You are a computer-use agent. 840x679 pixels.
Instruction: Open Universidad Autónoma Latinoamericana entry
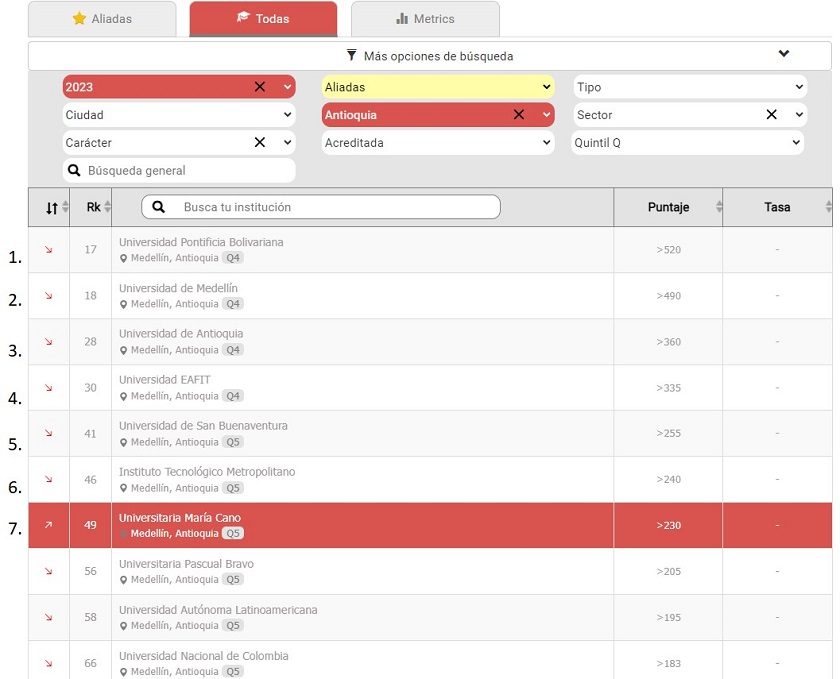tap(218, 610)
